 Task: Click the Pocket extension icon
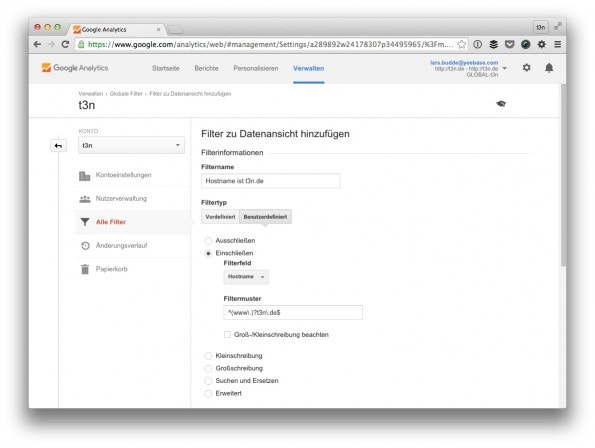tap(509, 44)
